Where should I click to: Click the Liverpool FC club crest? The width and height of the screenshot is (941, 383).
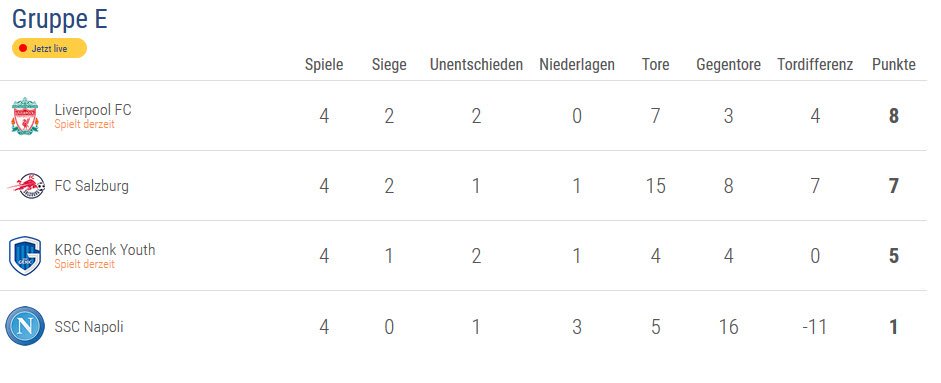25,116
